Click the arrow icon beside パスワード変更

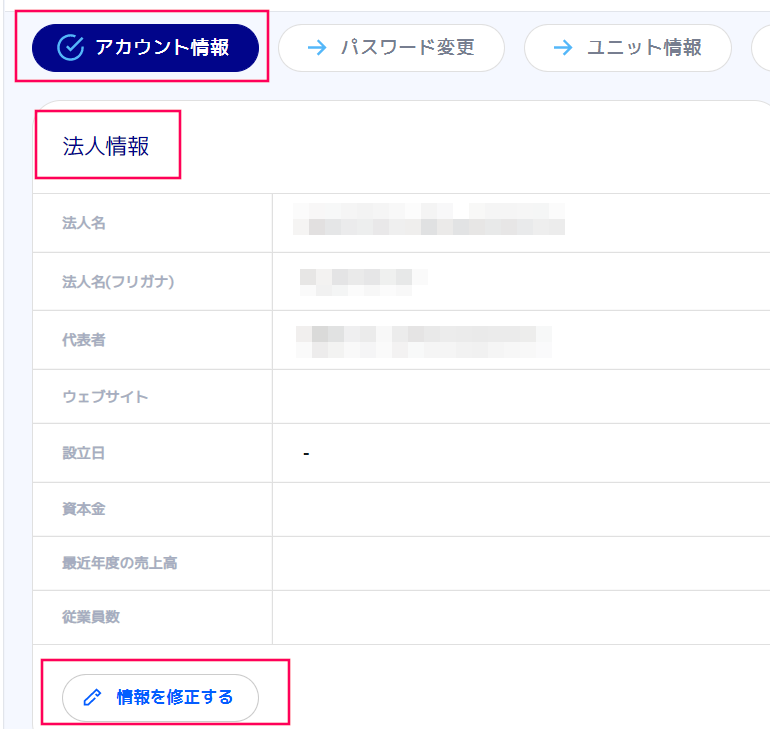[x=317, y=48]
